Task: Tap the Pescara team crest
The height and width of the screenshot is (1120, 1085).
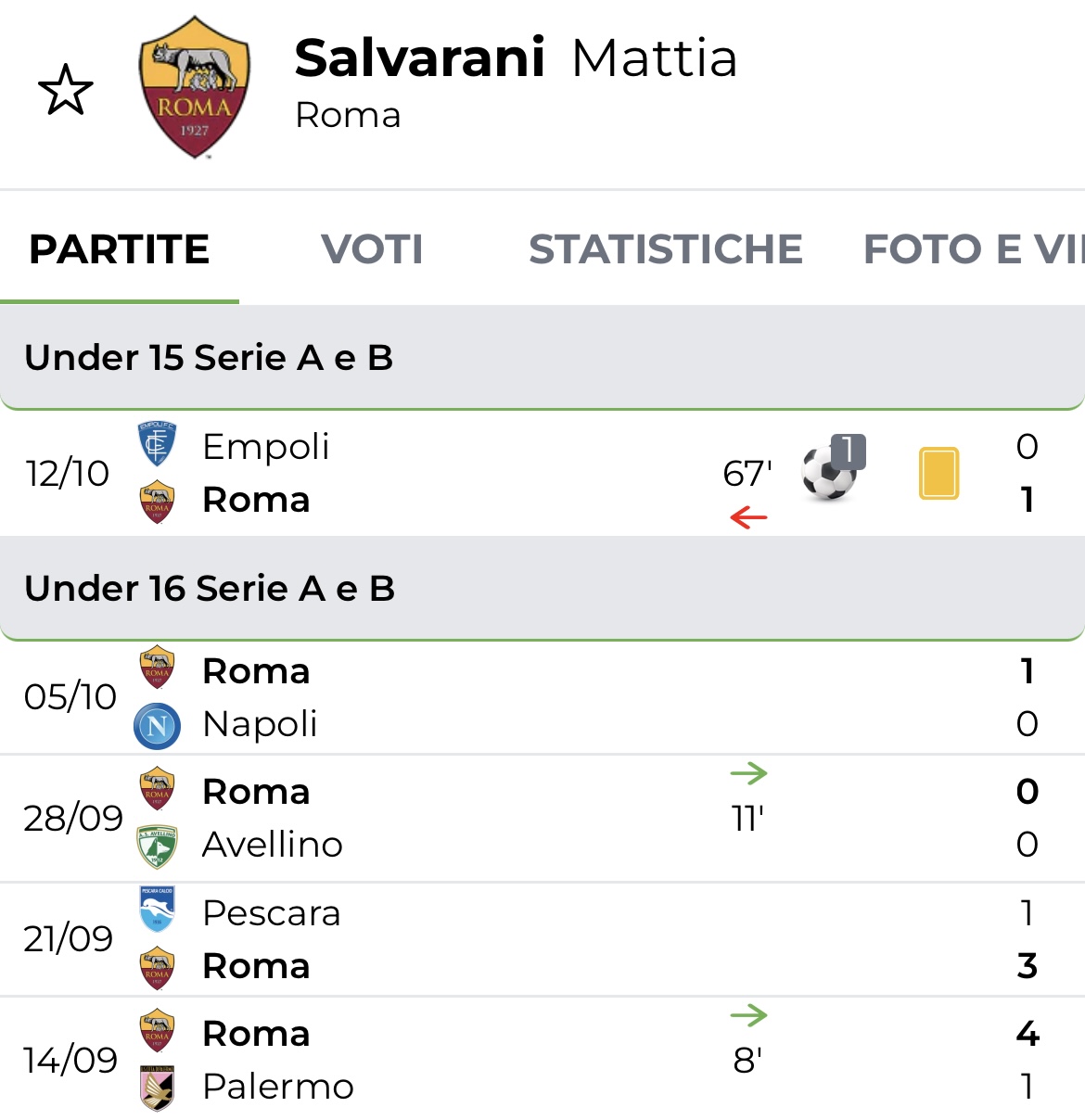Action: tap(157, 910)
